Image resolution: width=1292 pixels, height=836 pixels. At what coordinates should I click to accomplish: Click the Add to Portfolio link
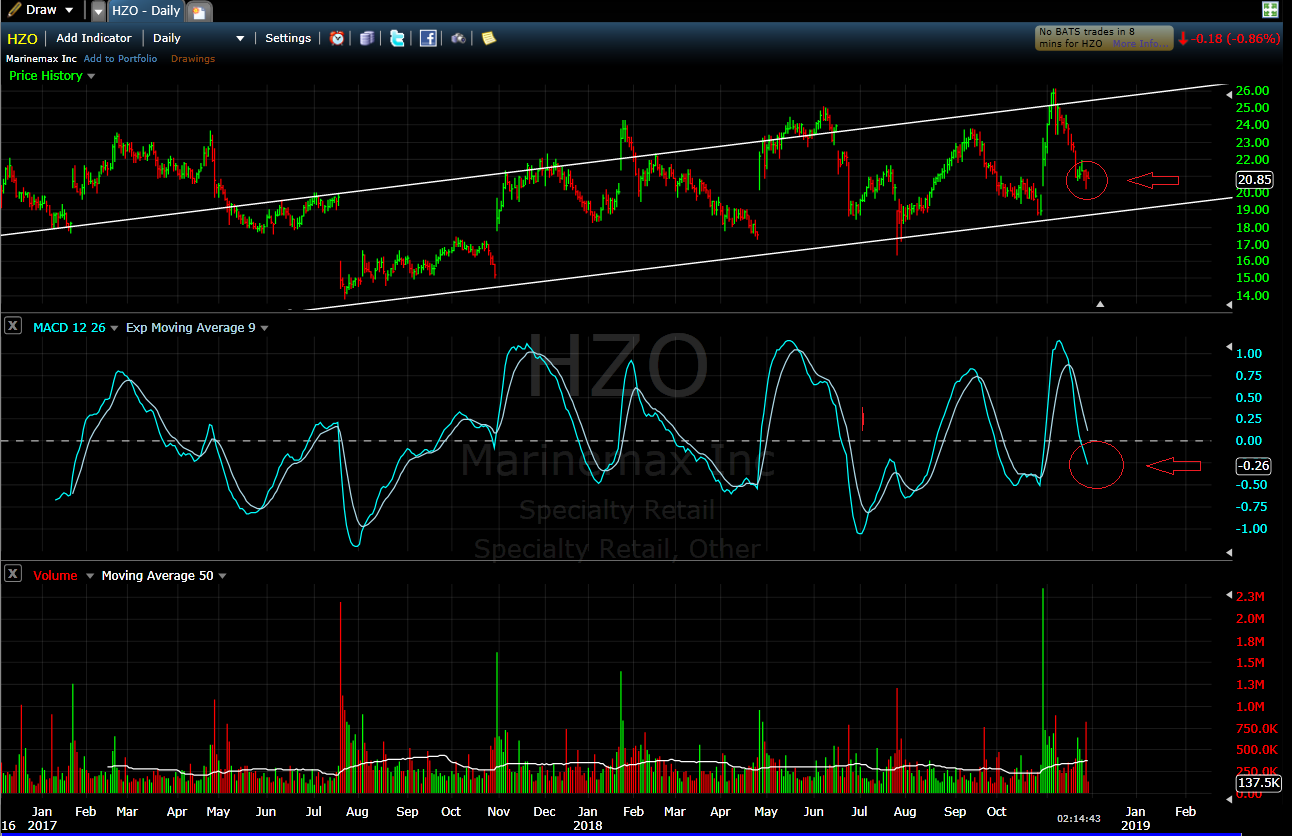pyautogui.click(x=120, y=59)
